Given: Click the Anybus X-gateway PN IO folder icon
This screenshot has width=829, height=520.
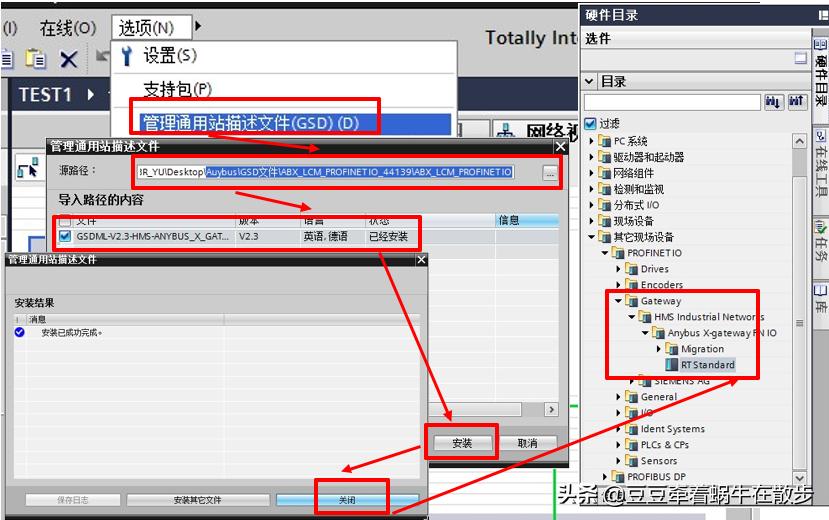Looking at the screenshot, I should (x=658, y=332).
